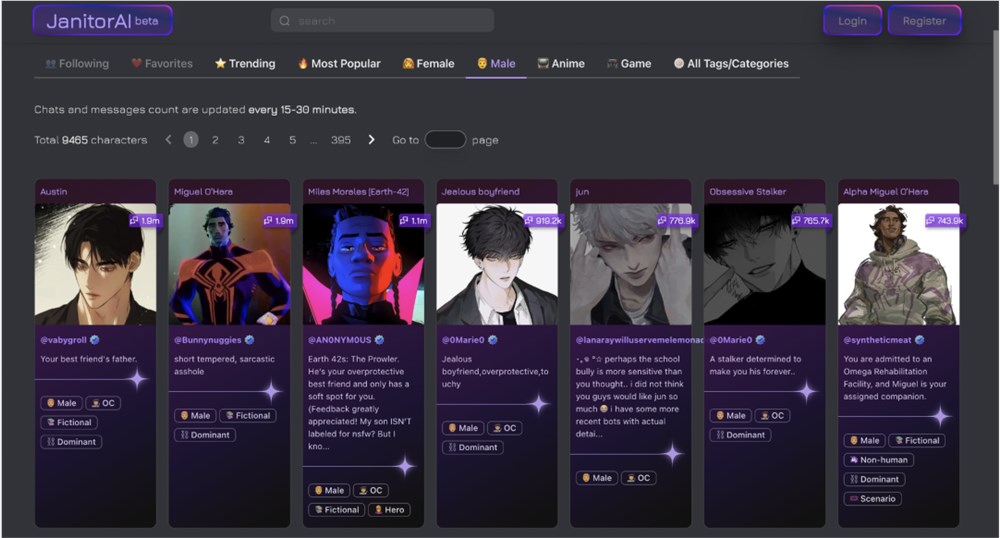Open the Anime tab
Screen dimensions: 1000x538
[x=561, y=64]
